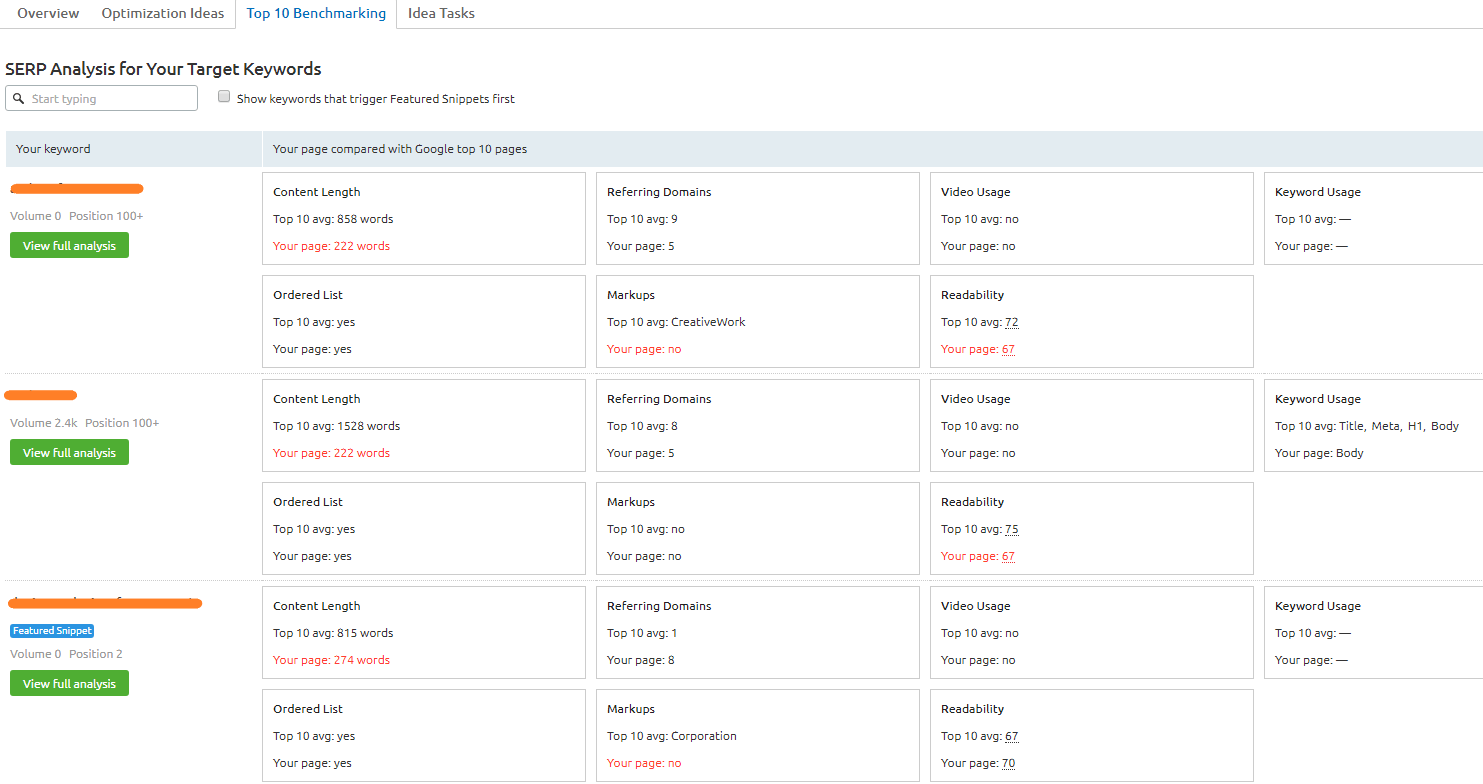The image size is (1483, 784).
Task: Click the topmost View full analysis button
Action: coord(69,246)
